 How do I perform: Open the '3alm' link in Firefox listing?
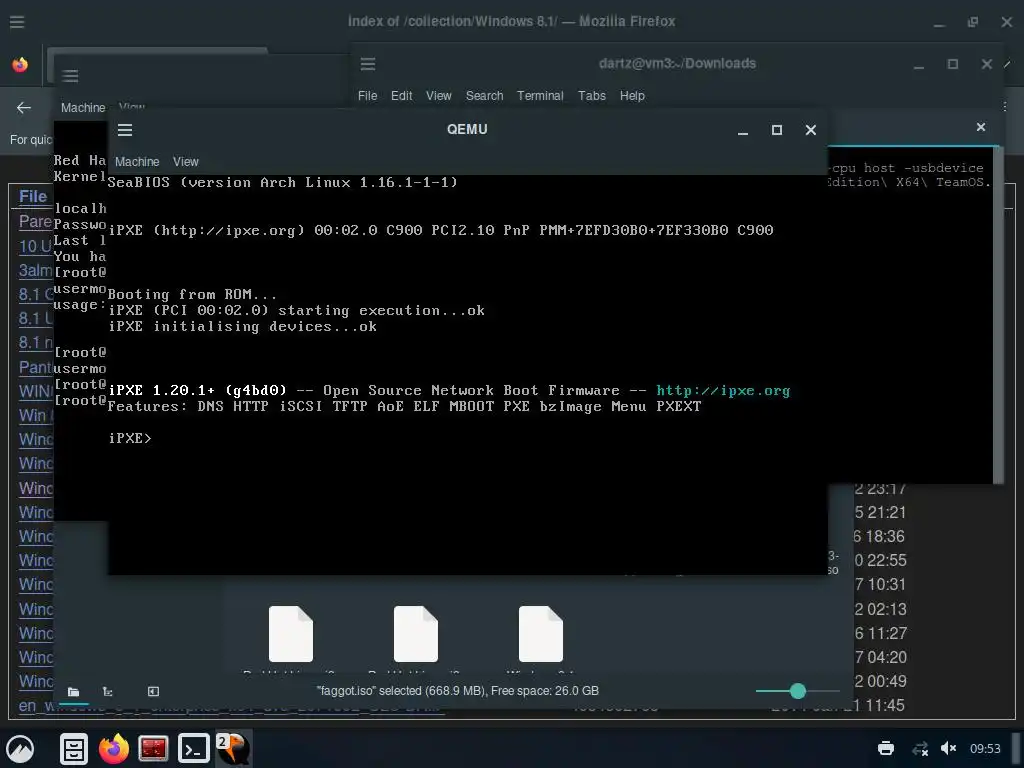point(35,270)
